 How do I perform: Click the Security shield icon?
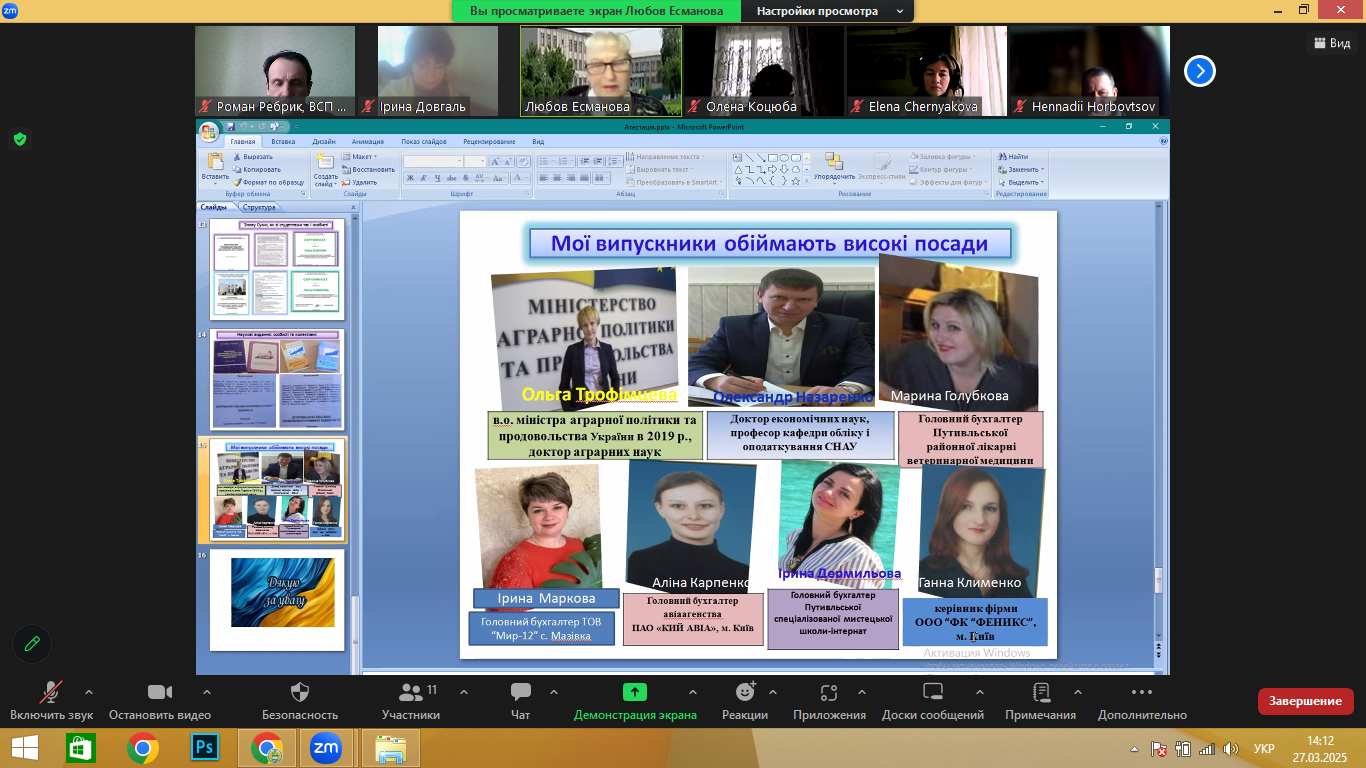click(299, 692)
